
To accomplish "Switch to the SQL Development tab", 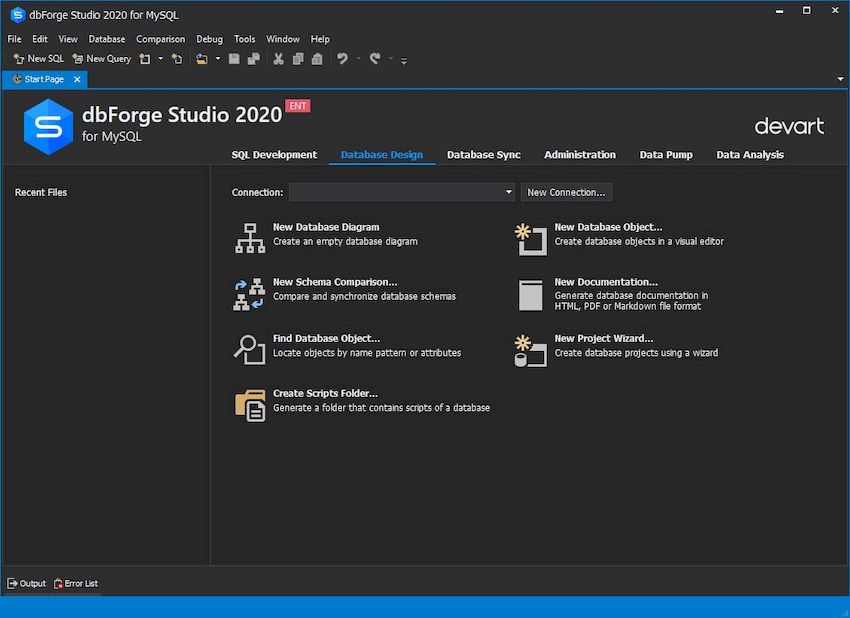I will click(x=274, y=155).
